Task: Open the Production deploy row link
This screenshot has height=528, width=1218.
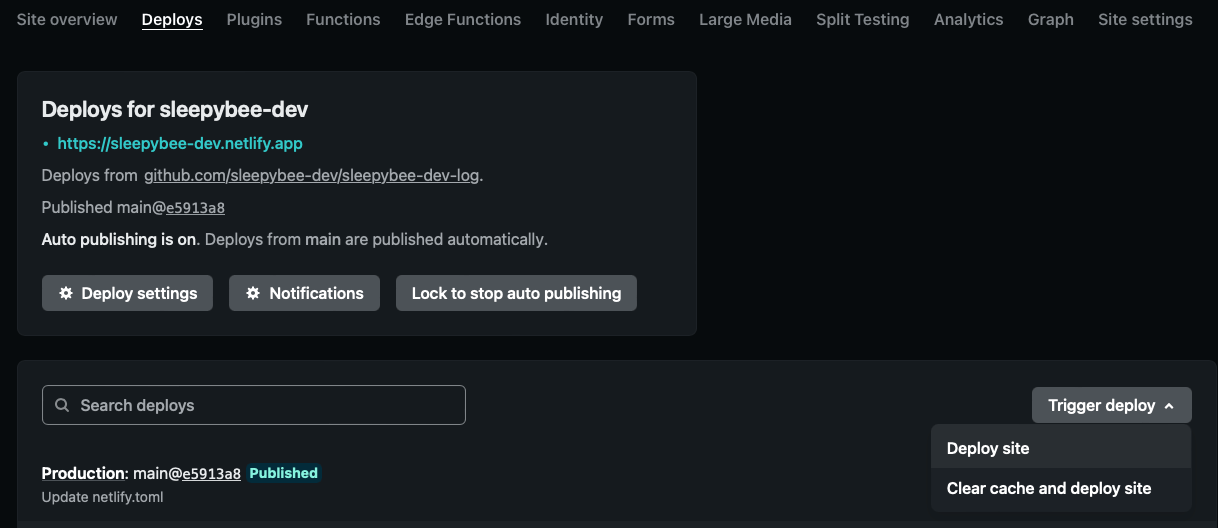Action: point(84,473)
